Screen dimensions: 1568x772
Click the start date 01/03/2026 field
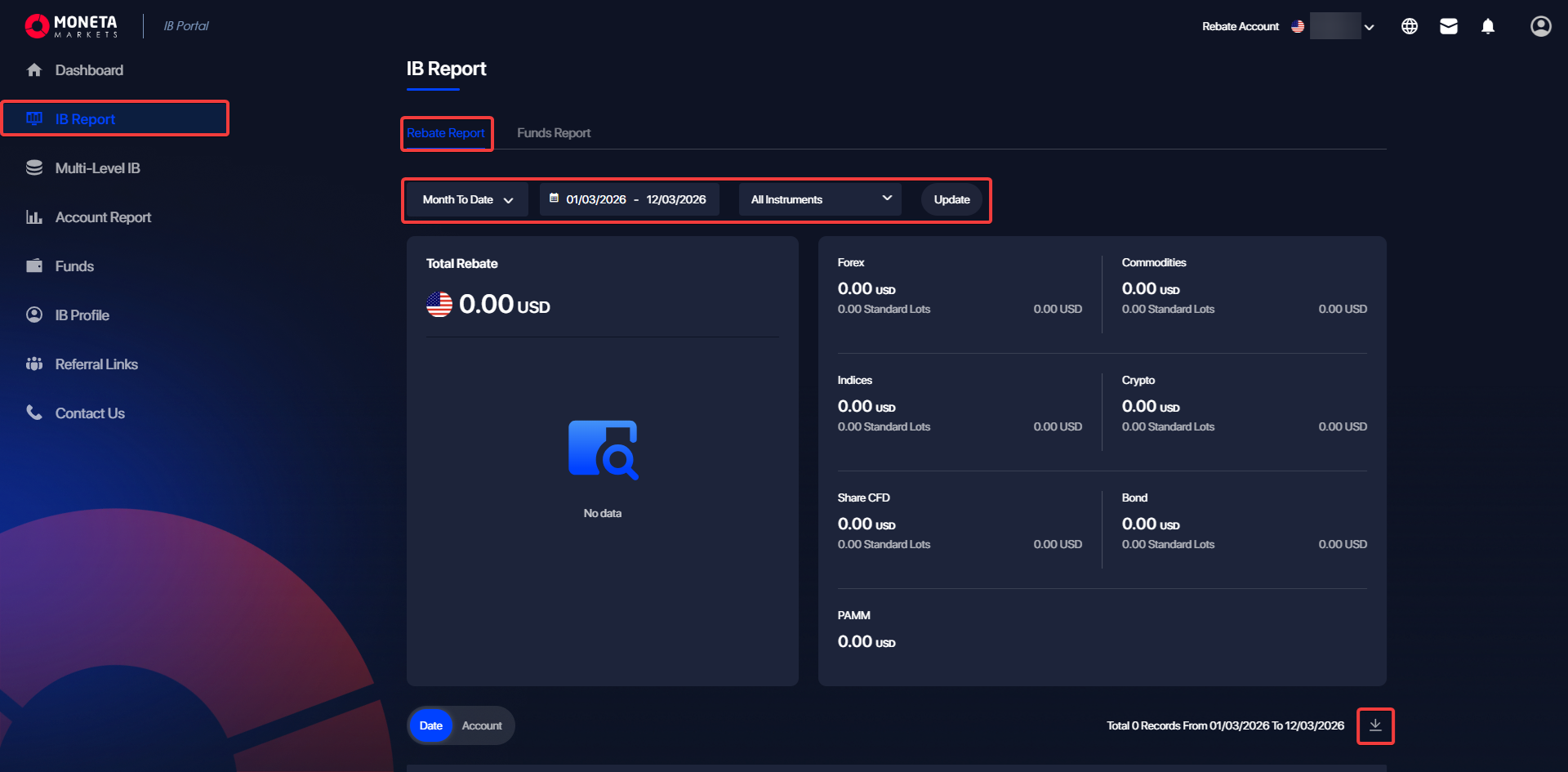596,199
